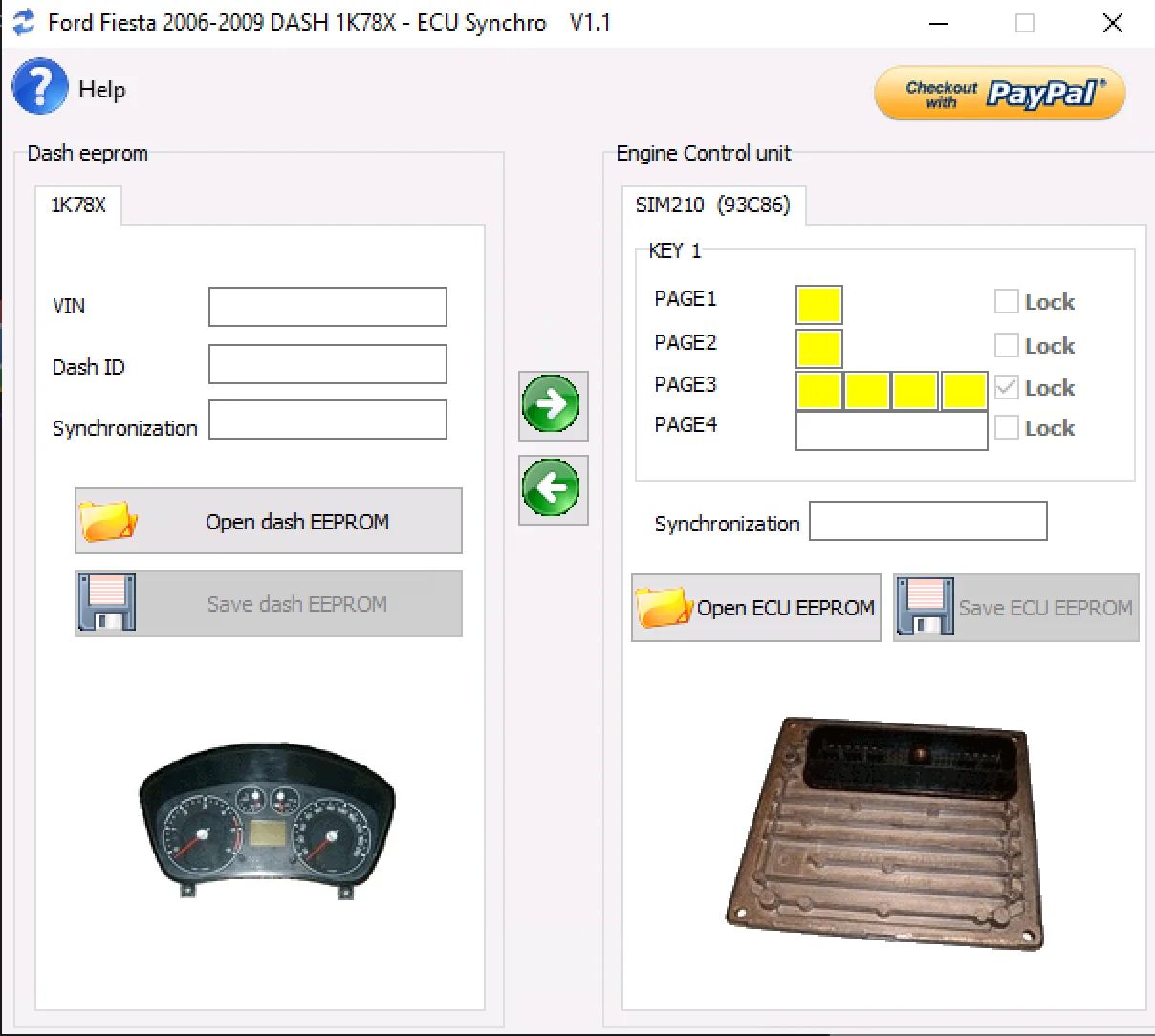The height and width of the screenshot is (1036, 1155).
Task: Toggle PAGE4 Lock checkbox
Action: coord(1006,427)
